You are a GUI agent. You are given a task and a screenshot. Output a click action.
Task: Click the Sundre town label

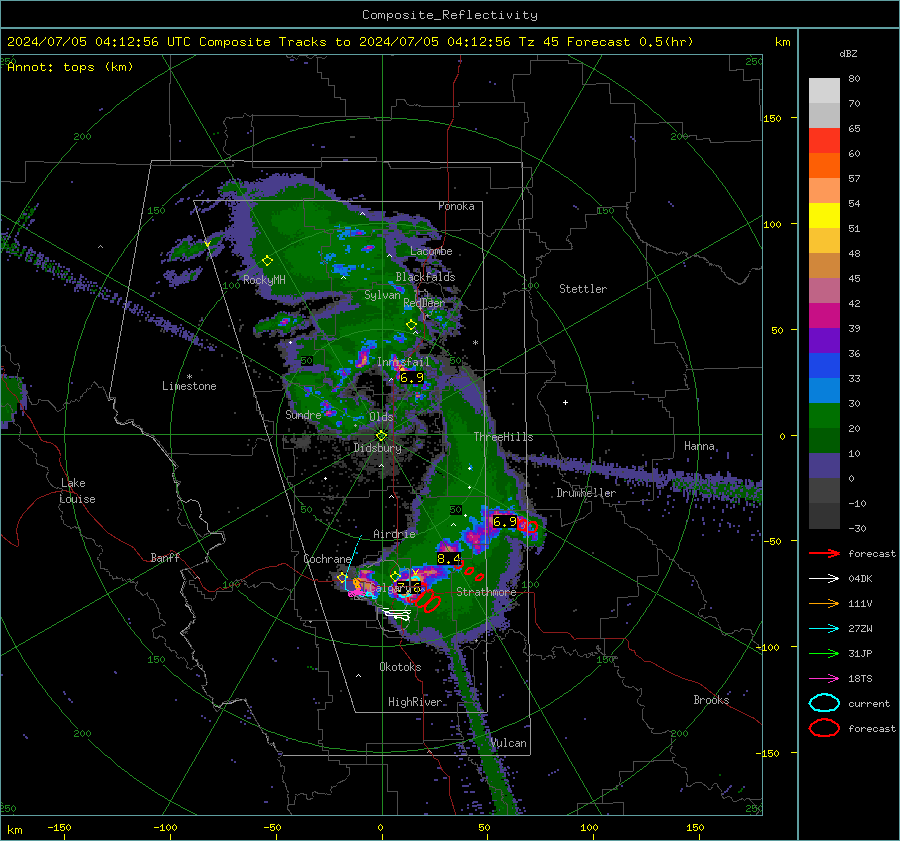click(303, 415)
